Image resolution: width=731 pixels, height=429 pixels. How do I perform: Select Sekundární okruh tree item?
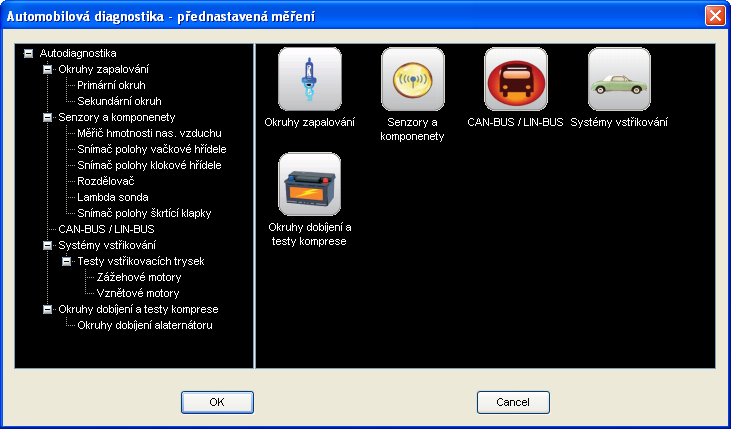point(119,101)
